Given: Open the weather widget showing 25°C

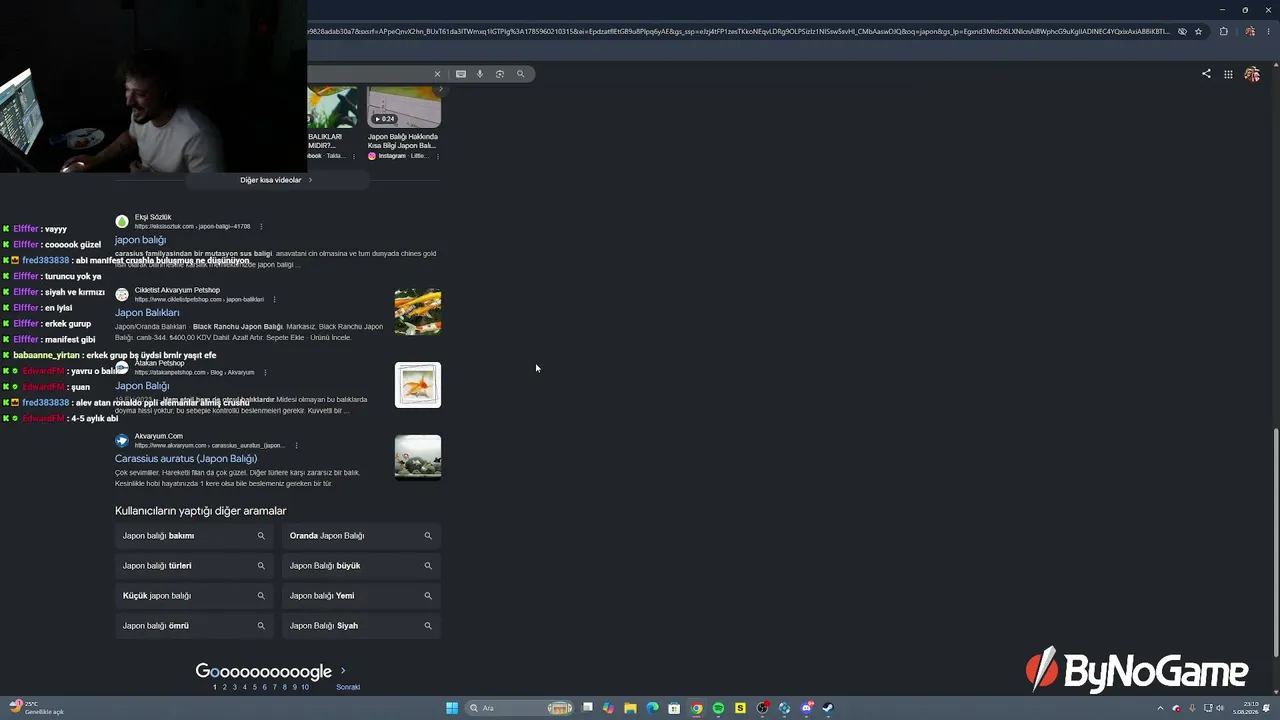Looking at the screenshot, I should [x=35, y=708].
